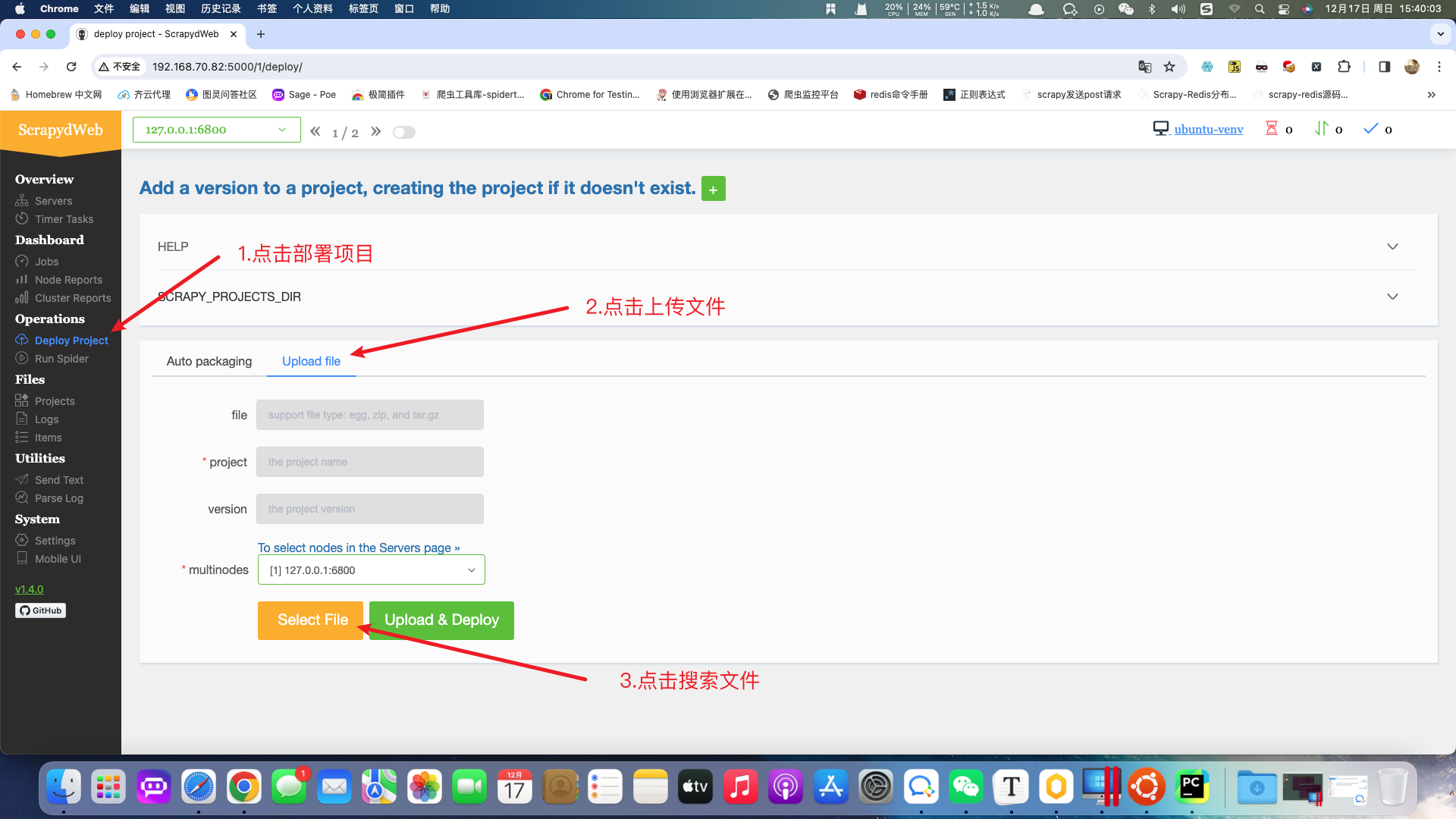Open the 视图 menu
This screenshot has height=819, width=1456.
[x=175, y=9]
